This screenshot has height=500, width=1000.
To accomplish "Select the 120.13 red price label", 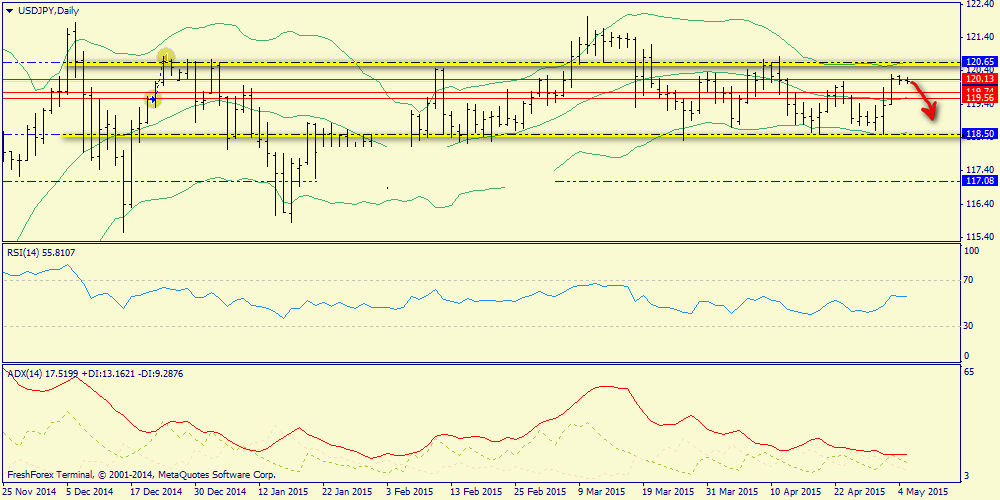I will click(977, 78).
